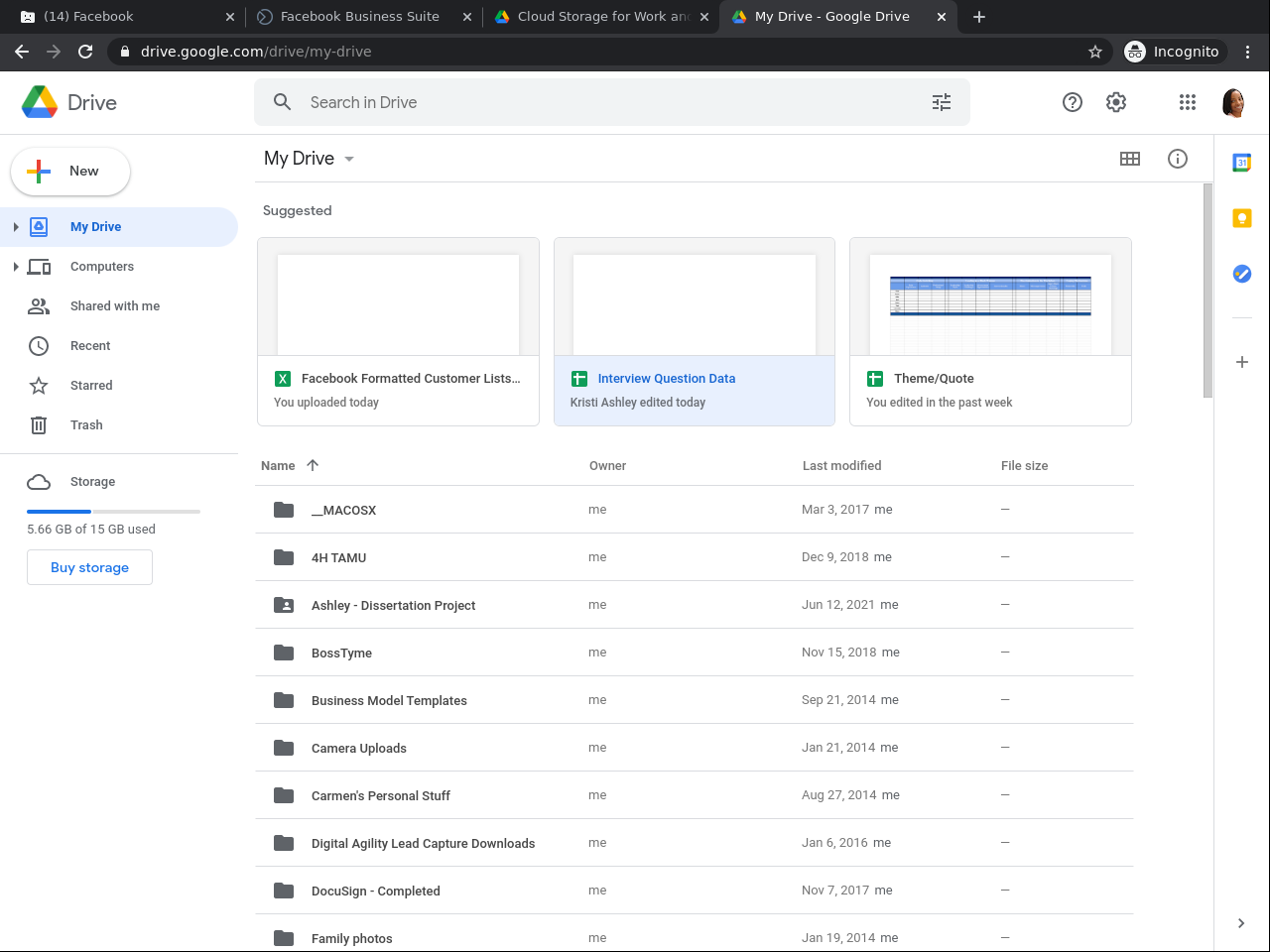
Task: Open the Settings gear menu
Action: pyautogui.click(x=1116, y=102)
